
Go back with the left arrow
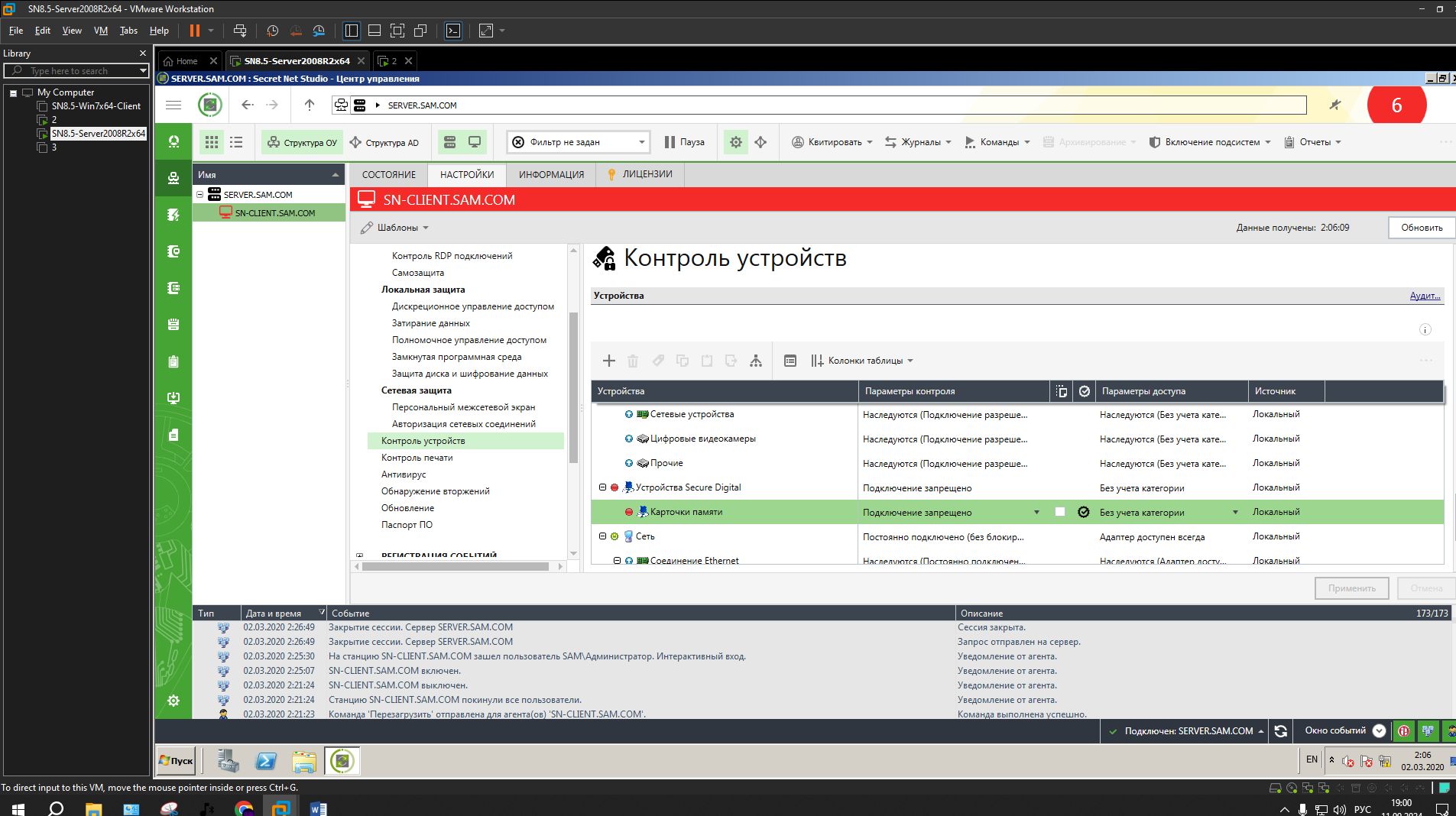[247, 105]
